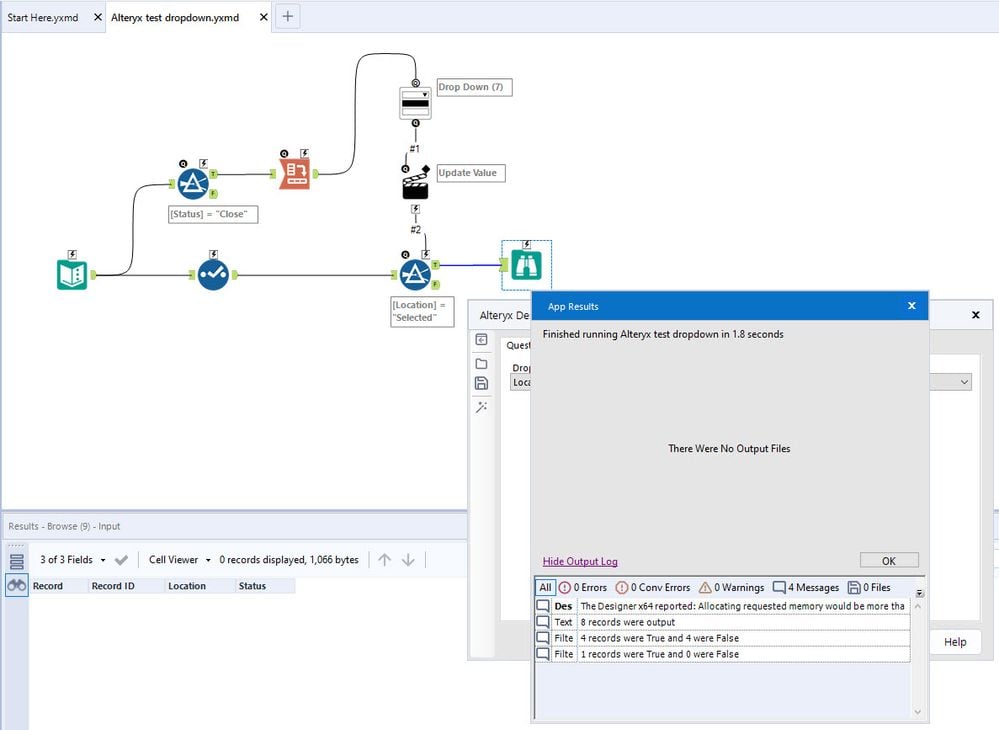Open the 3 of 3 Fields dropdown
999x730 pixels.
pyautogui.click(x=73, y=559)
